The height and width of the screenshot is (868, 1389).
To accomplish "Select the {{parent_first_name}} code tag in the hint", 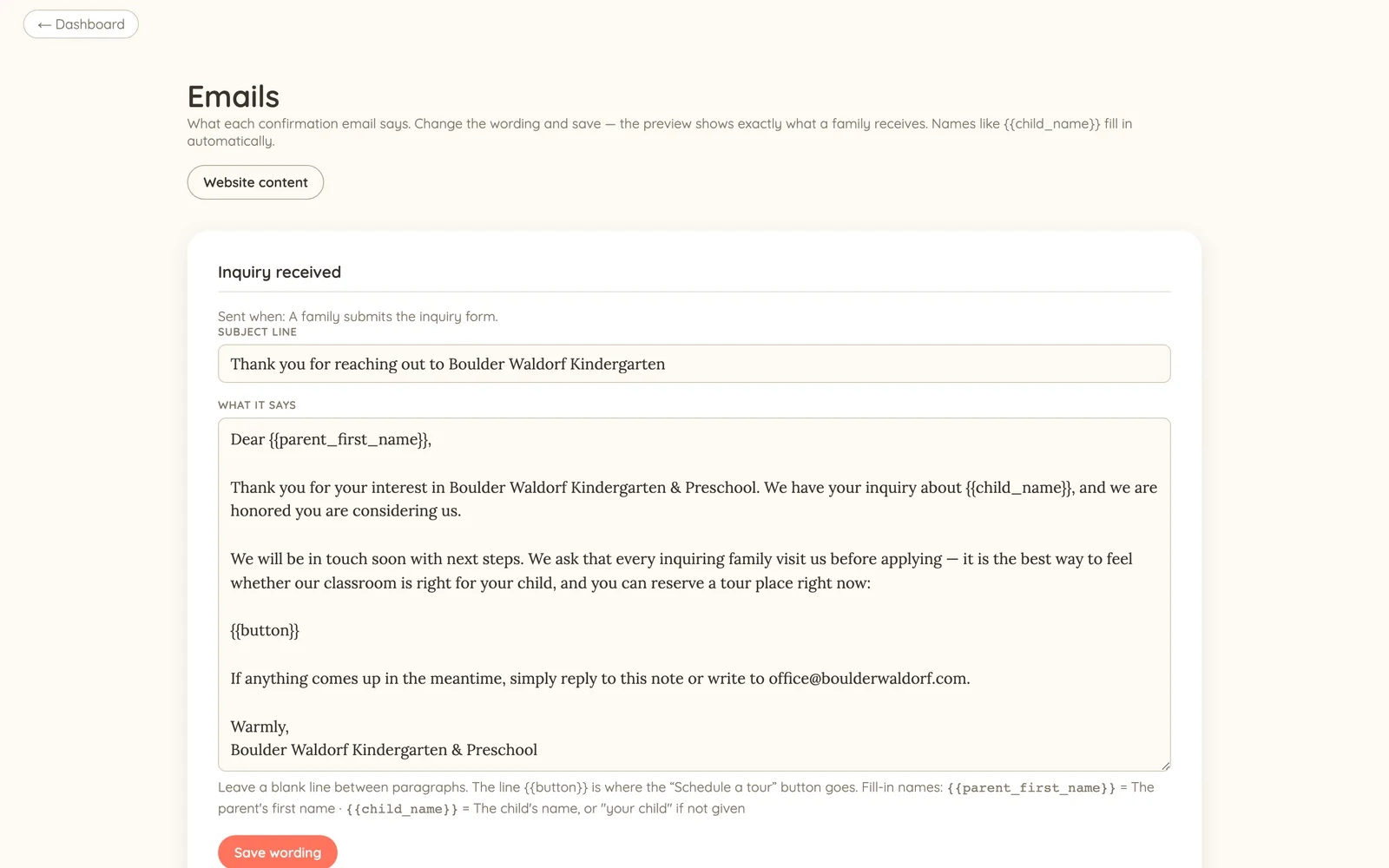I will [x=1031, y=788].
